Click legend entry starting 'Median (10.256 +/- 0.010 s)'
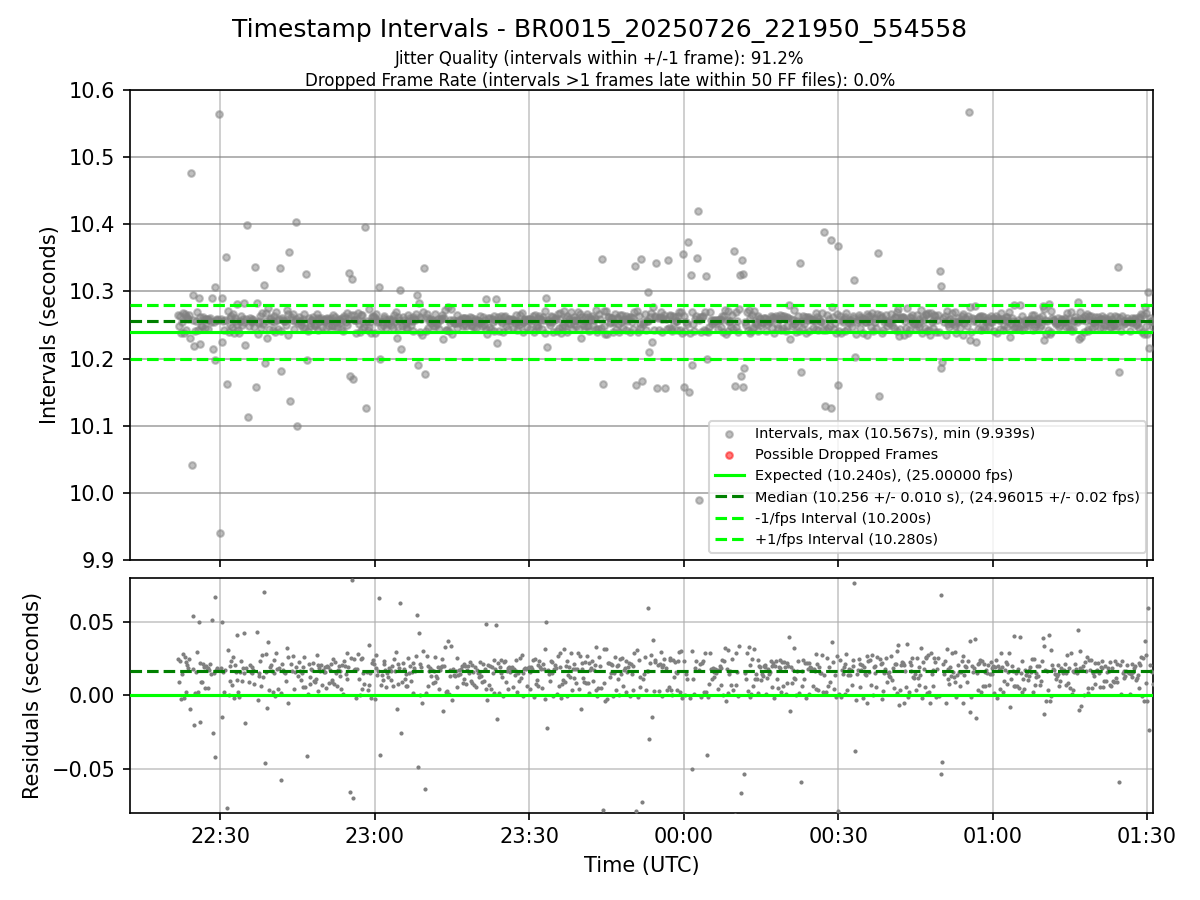The height and width of the screenshot is (900, 1200). pyautogui.click(x=947, y=497)
